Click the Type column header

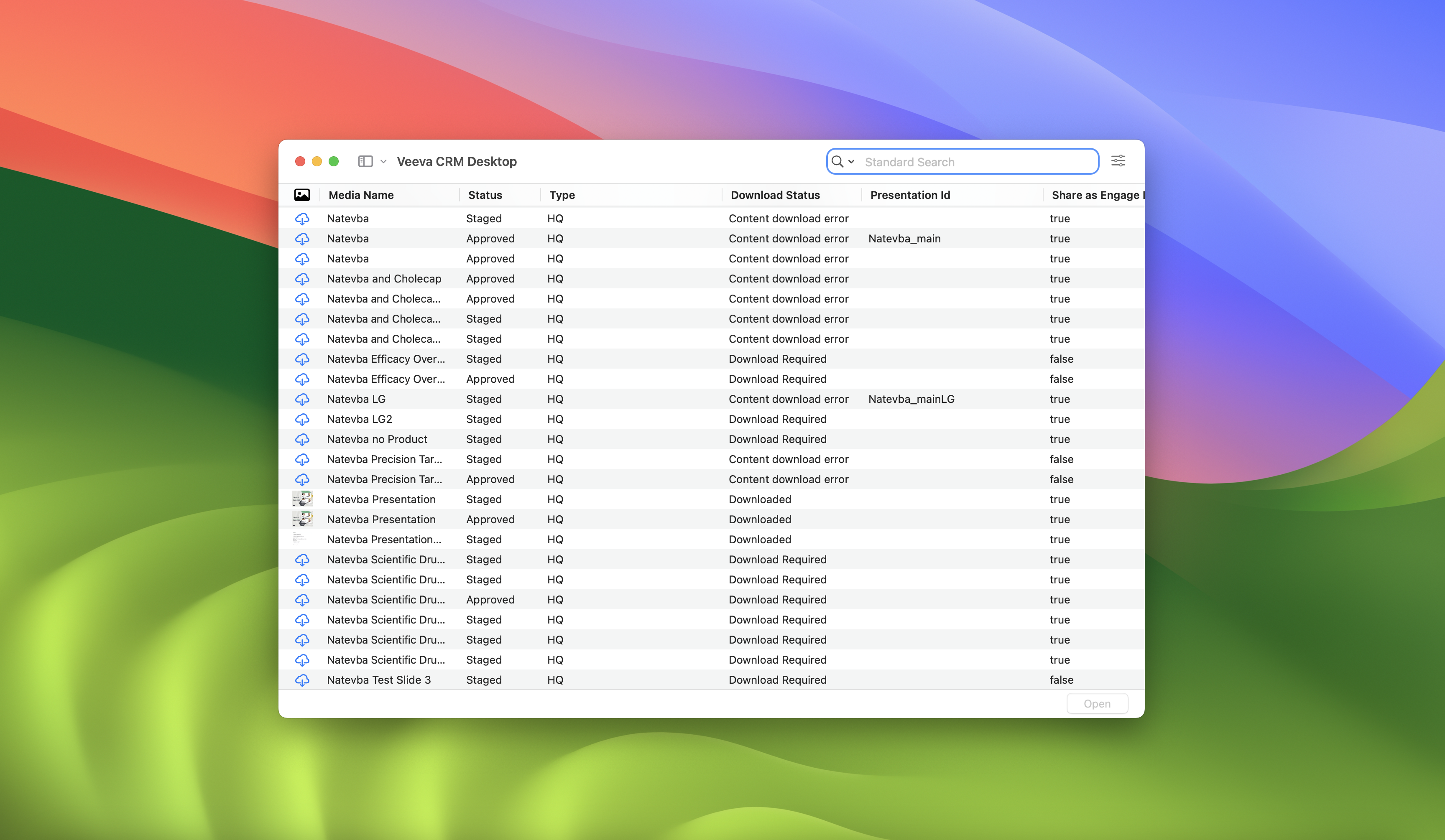point(562,195)
